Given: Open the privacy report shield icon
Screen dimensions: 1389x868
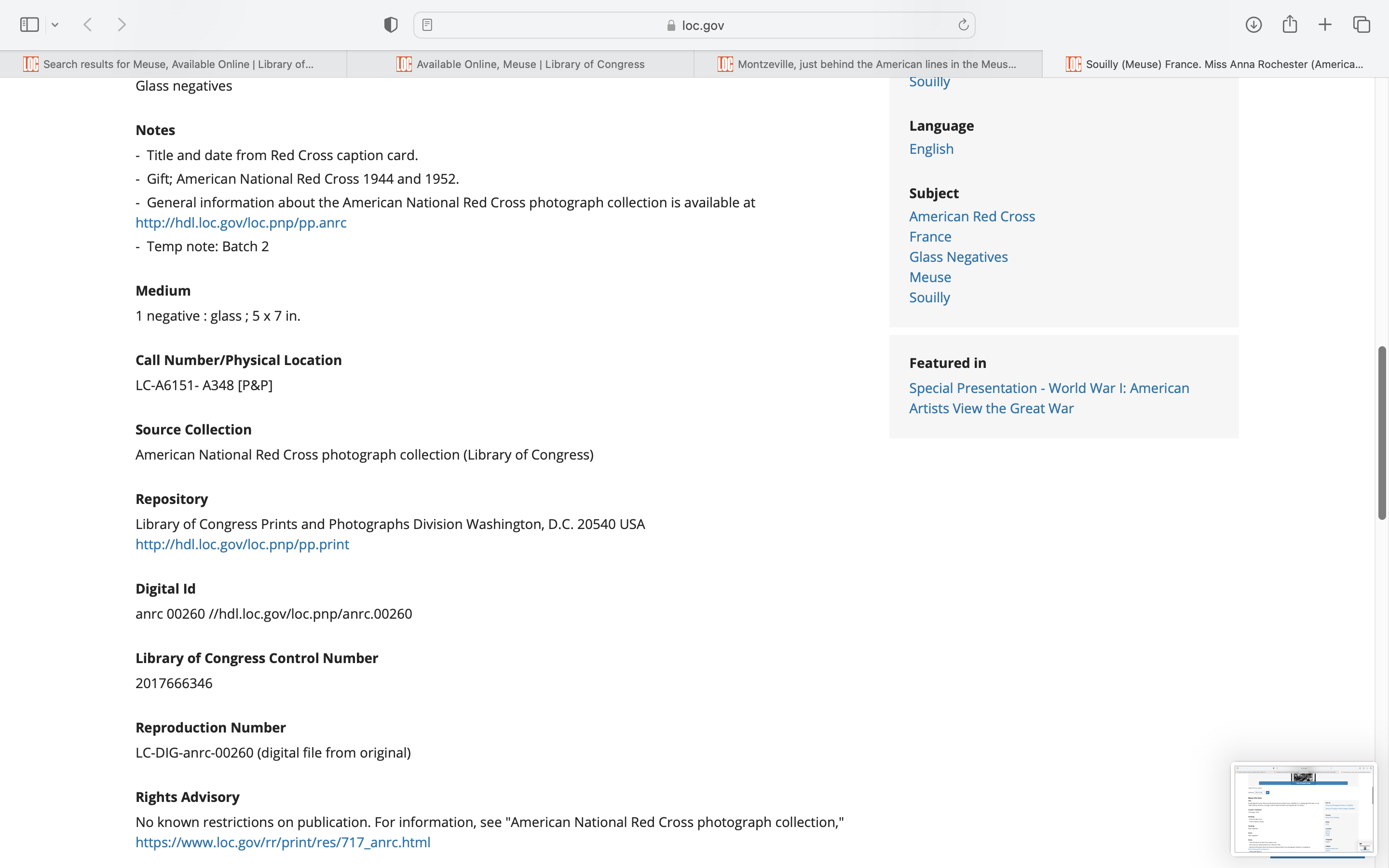Looking at the screenshot, I should tap(391, 25).
